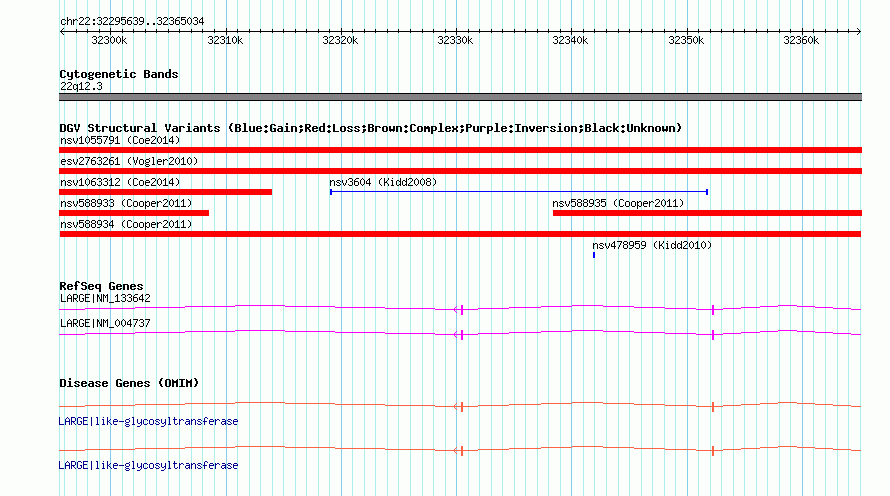Screen dimensions: 890x496
Task: Select the red bar under nsv1055791
Action: pos(460,150)
